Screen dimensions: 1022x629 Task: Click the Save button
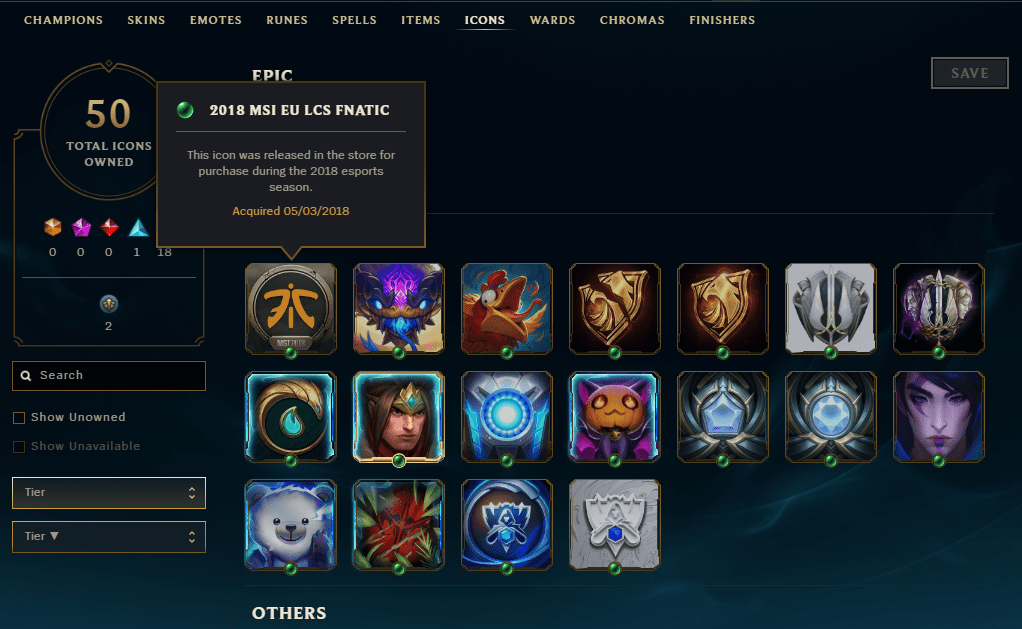click(x=970, y=73)
